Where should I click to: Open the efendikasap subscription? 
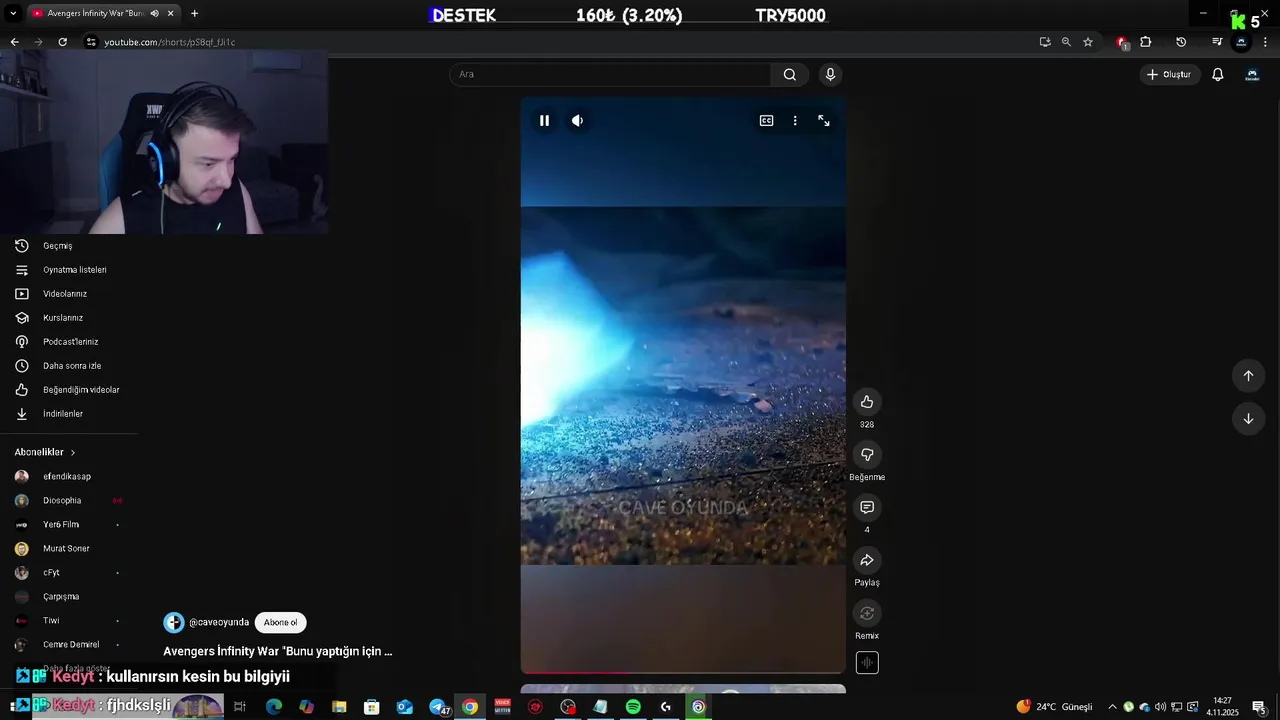point(68,477)
